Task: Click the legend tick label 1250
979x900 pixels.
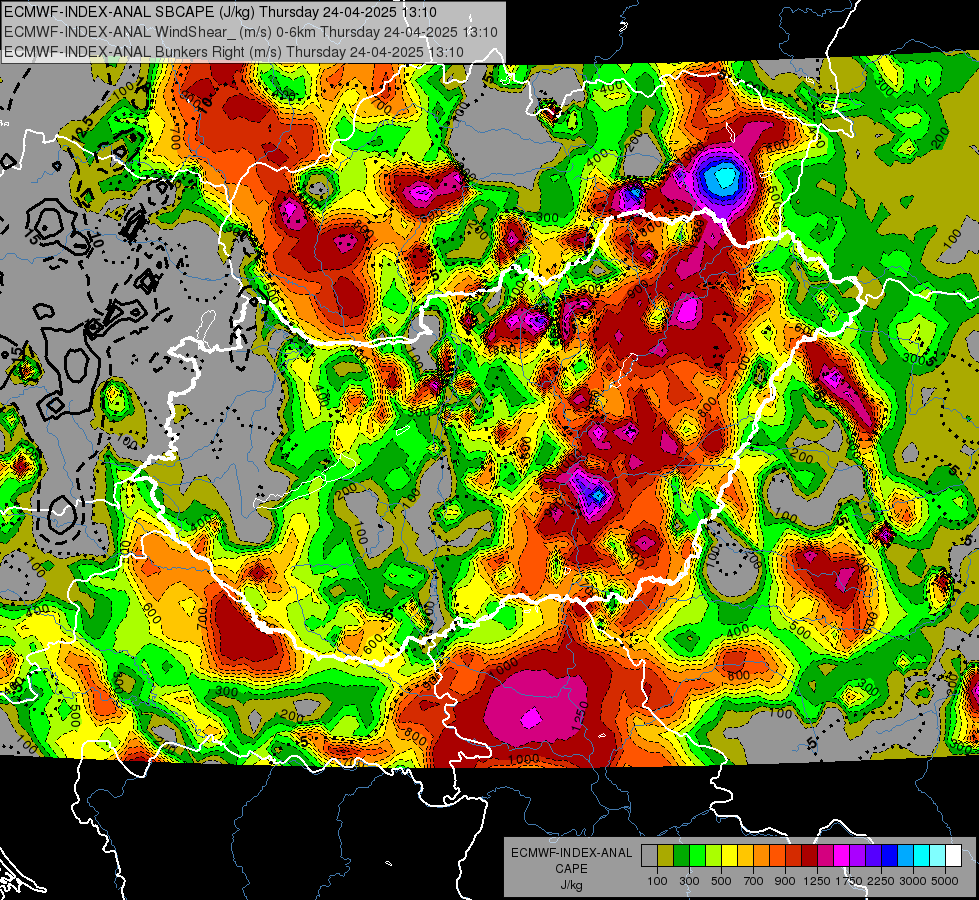Action: point(817,881)
